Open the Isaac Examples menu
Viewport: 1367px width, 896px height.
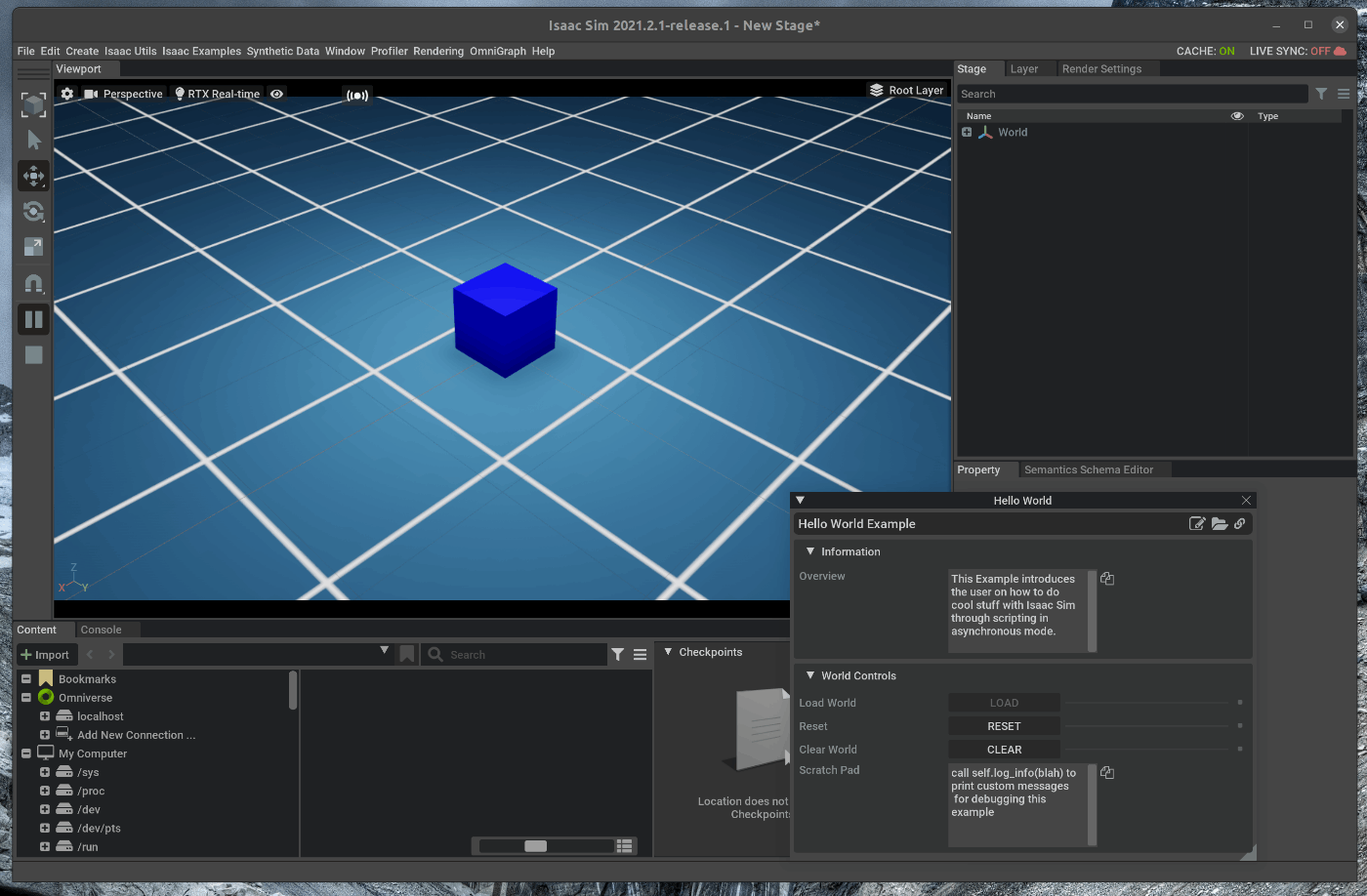click(x=201, y=51)
